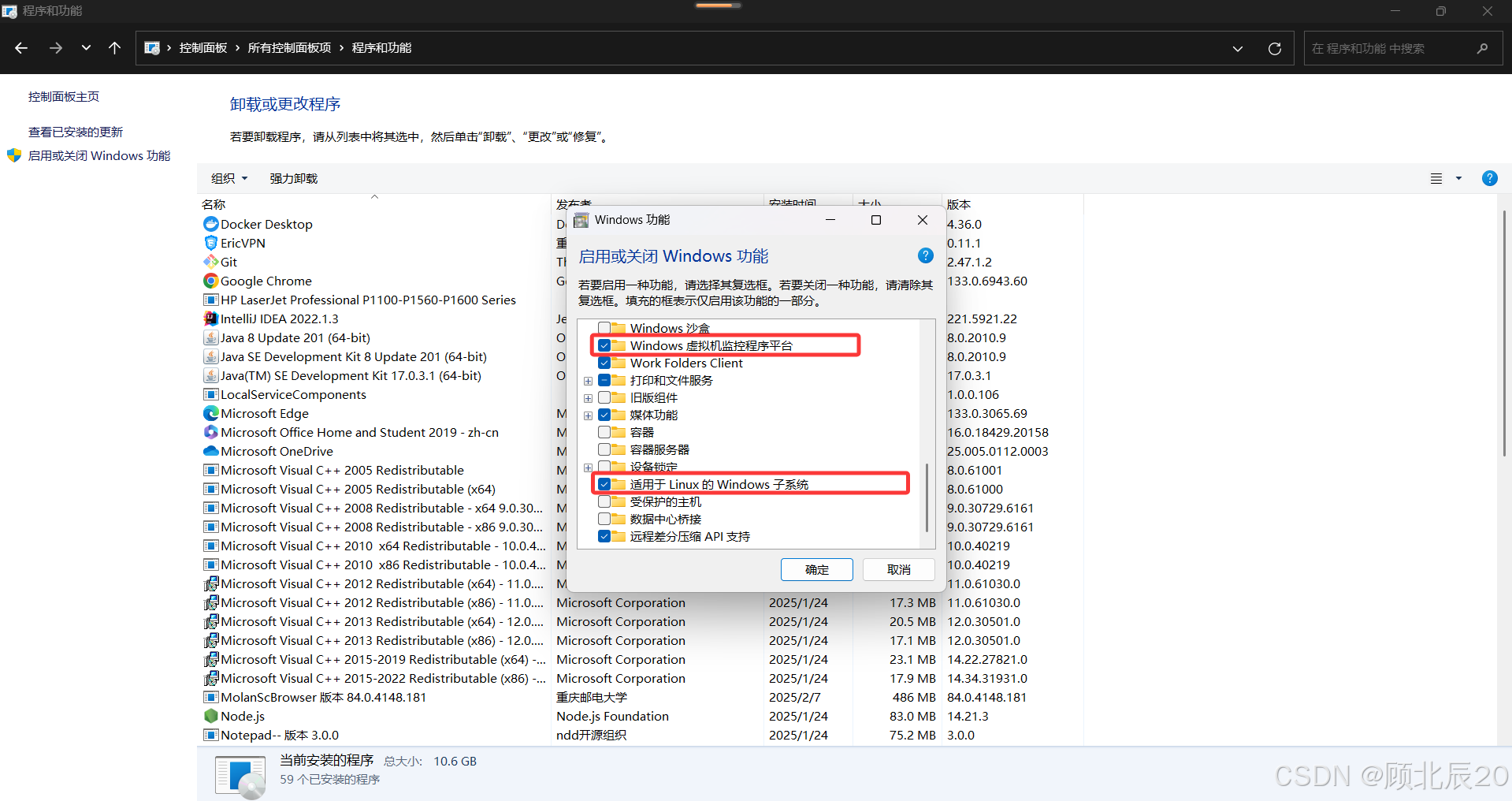This screenshot has height=801, width=1512.
Task: Uncheck 适用于 Linux 的 Windows 子系统
Action: point(604,484)
